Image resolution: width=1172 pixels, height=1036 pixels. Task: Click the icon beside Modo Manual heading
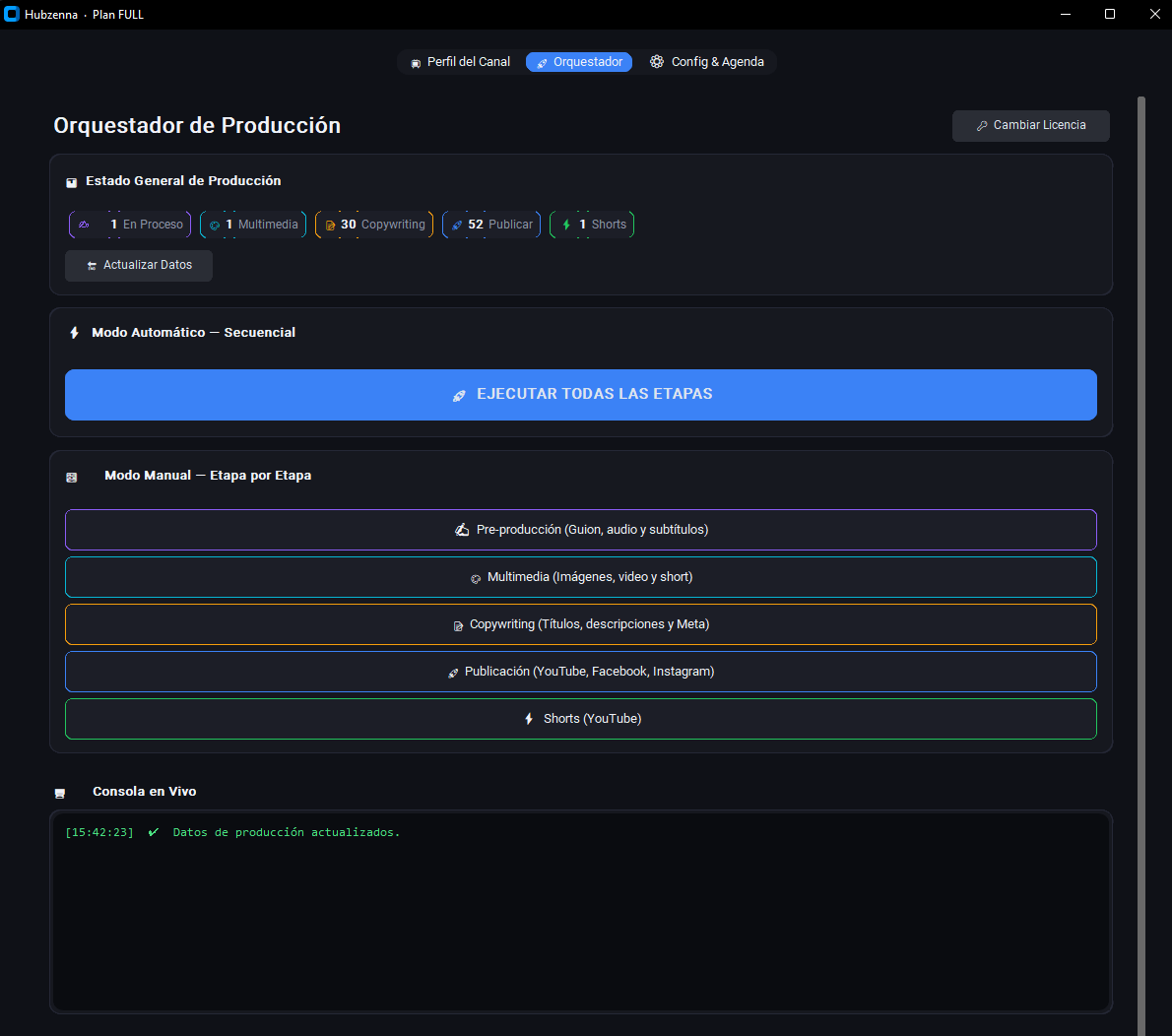pyautogui.click(x=72, y=478)
